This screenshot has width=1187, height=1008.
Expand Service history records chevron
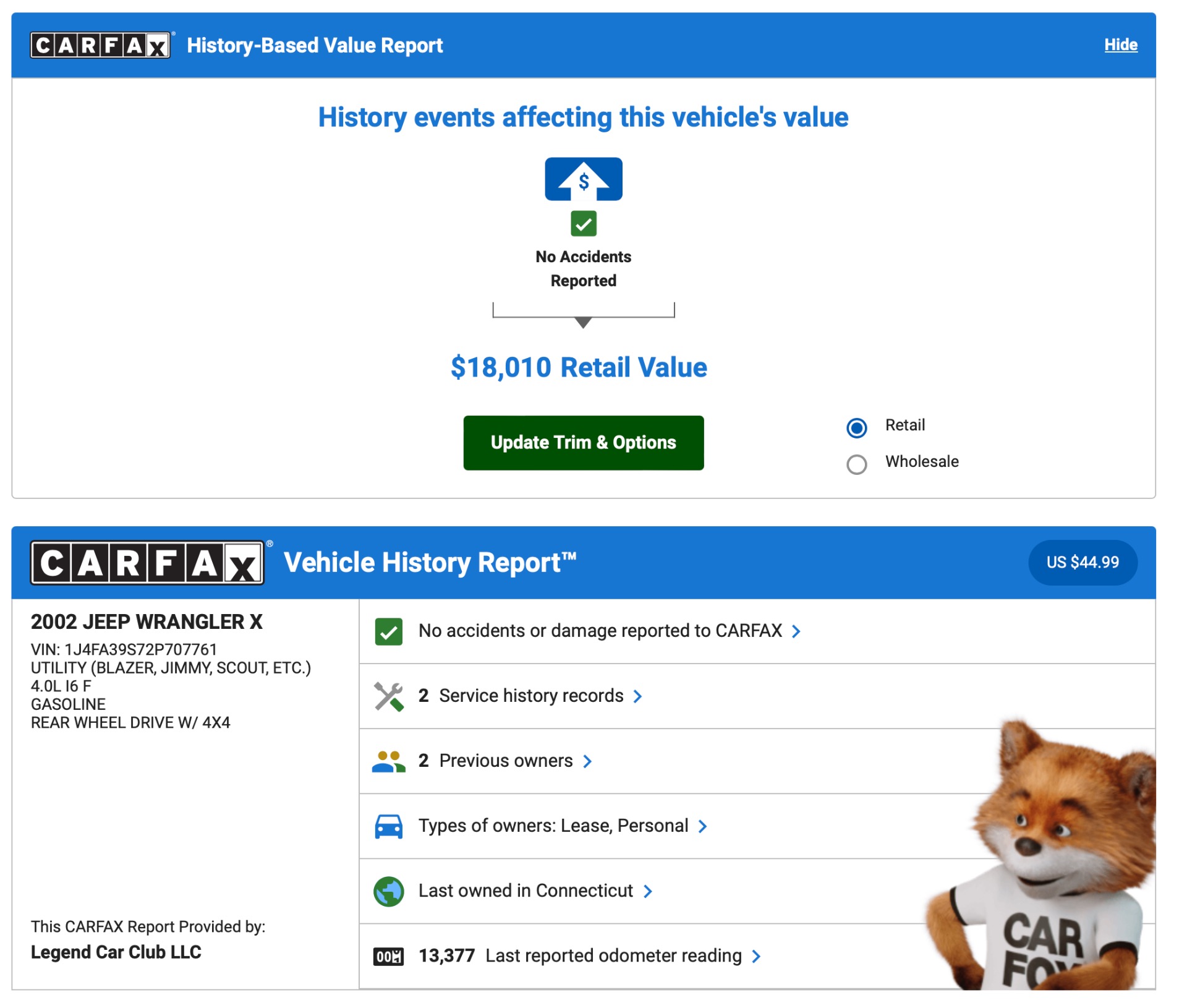(637, 696)
